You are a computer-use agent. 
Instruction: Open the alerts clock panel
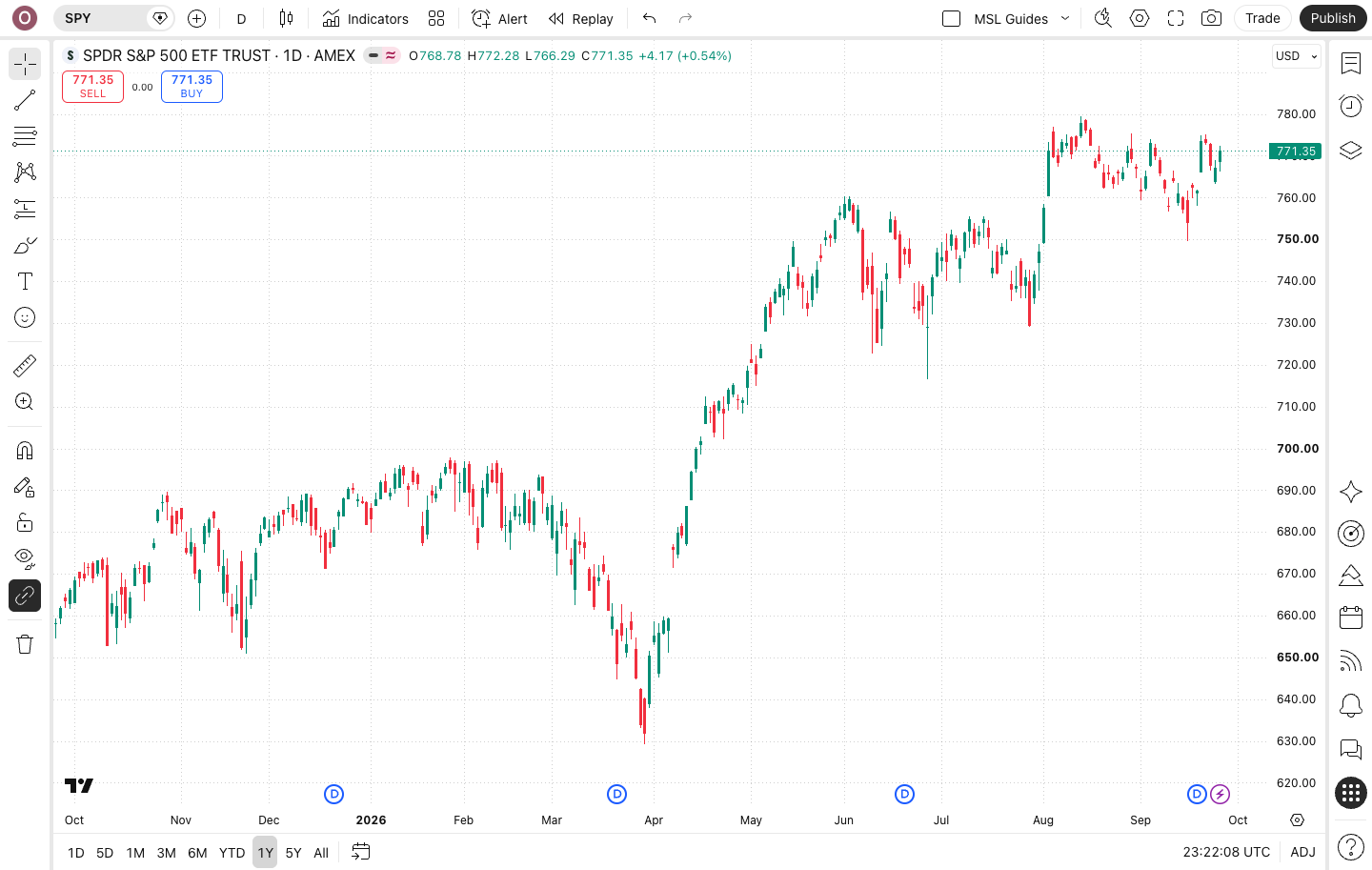pos(1351,106)
